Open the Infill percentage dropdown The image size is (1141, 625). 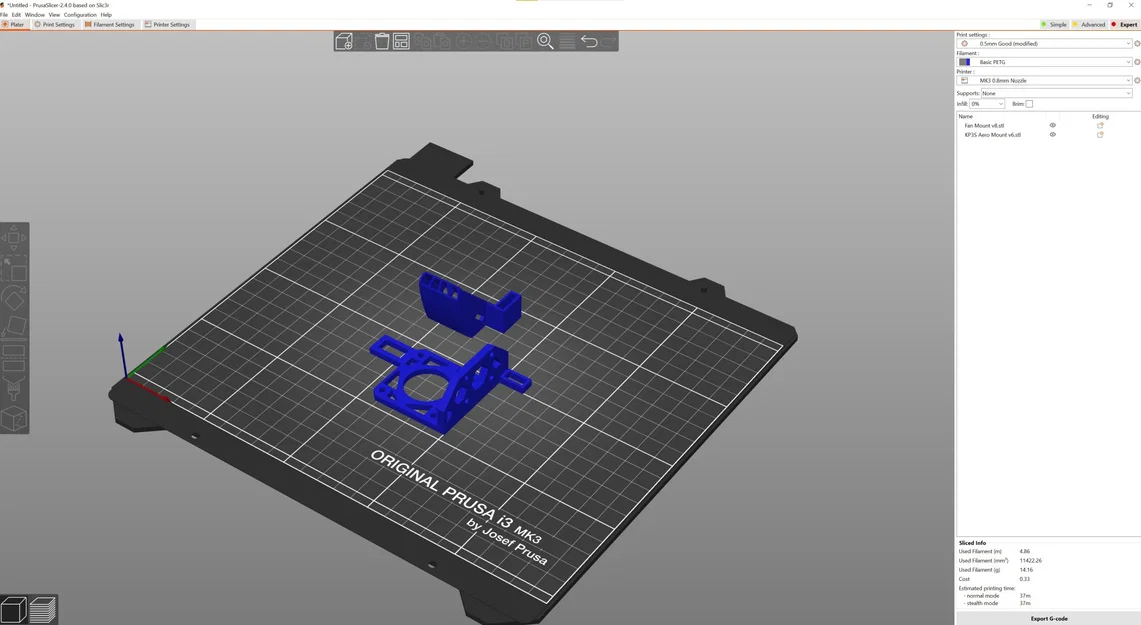pyautogui.click(x=987, y=104)
